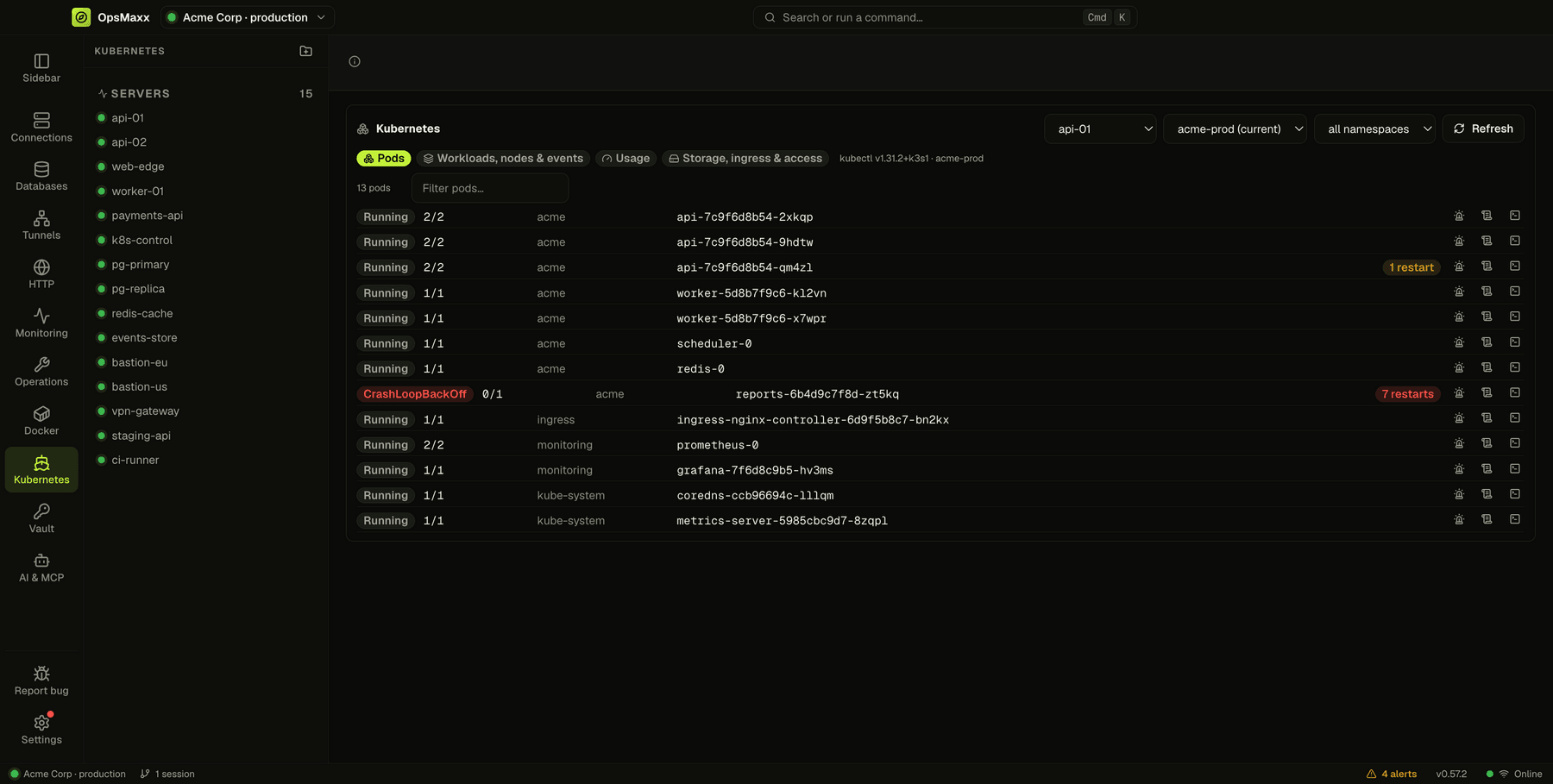Viewport: 1553px width, 784px height.
Task: Select the Pods tab
Action: [384, 159]
